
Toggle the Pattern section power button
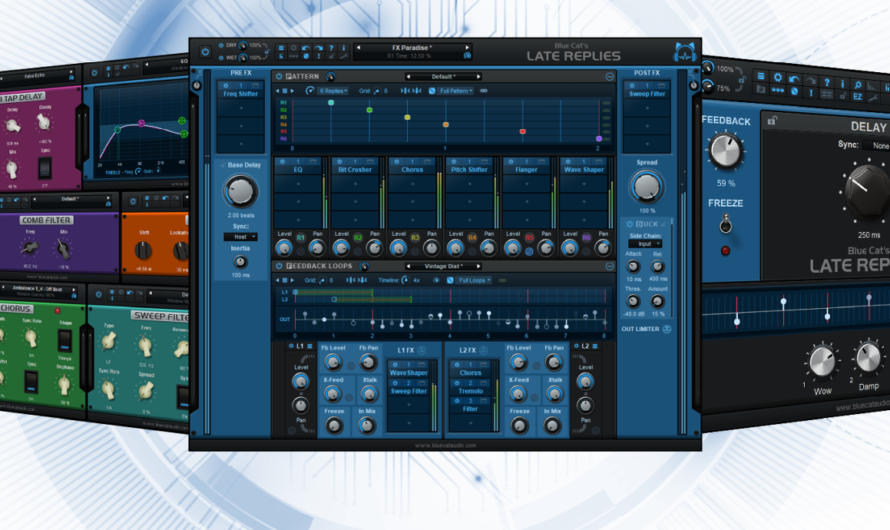279,77
